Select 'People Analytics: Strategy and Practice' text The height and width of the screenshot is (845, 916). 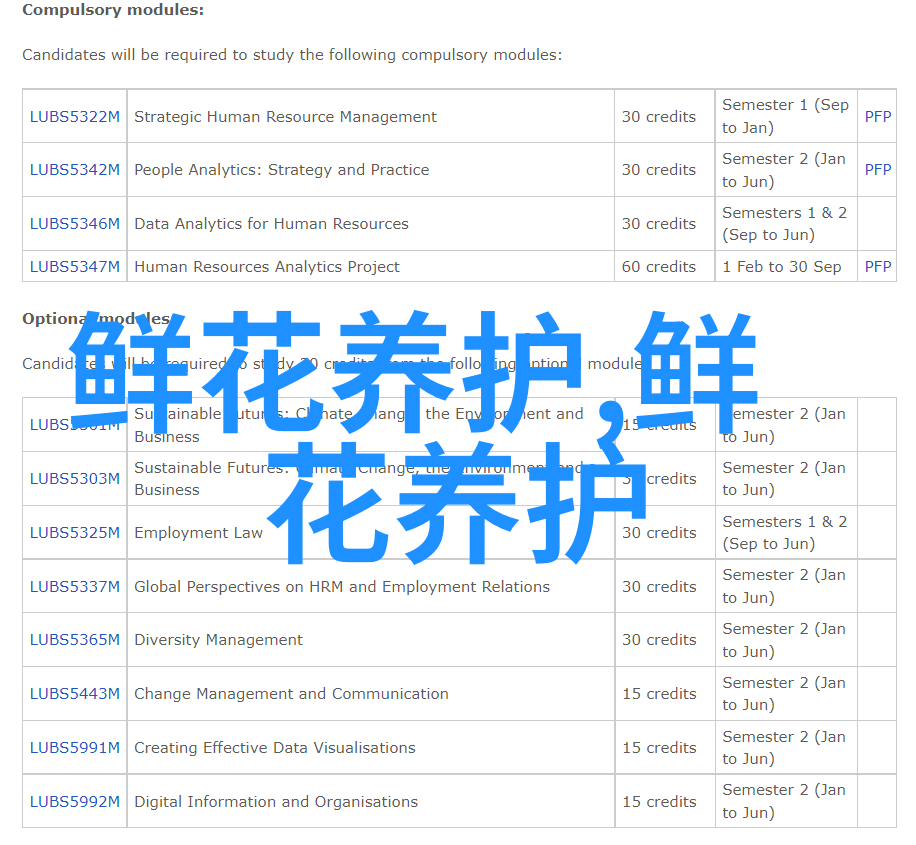pos(282,170)
